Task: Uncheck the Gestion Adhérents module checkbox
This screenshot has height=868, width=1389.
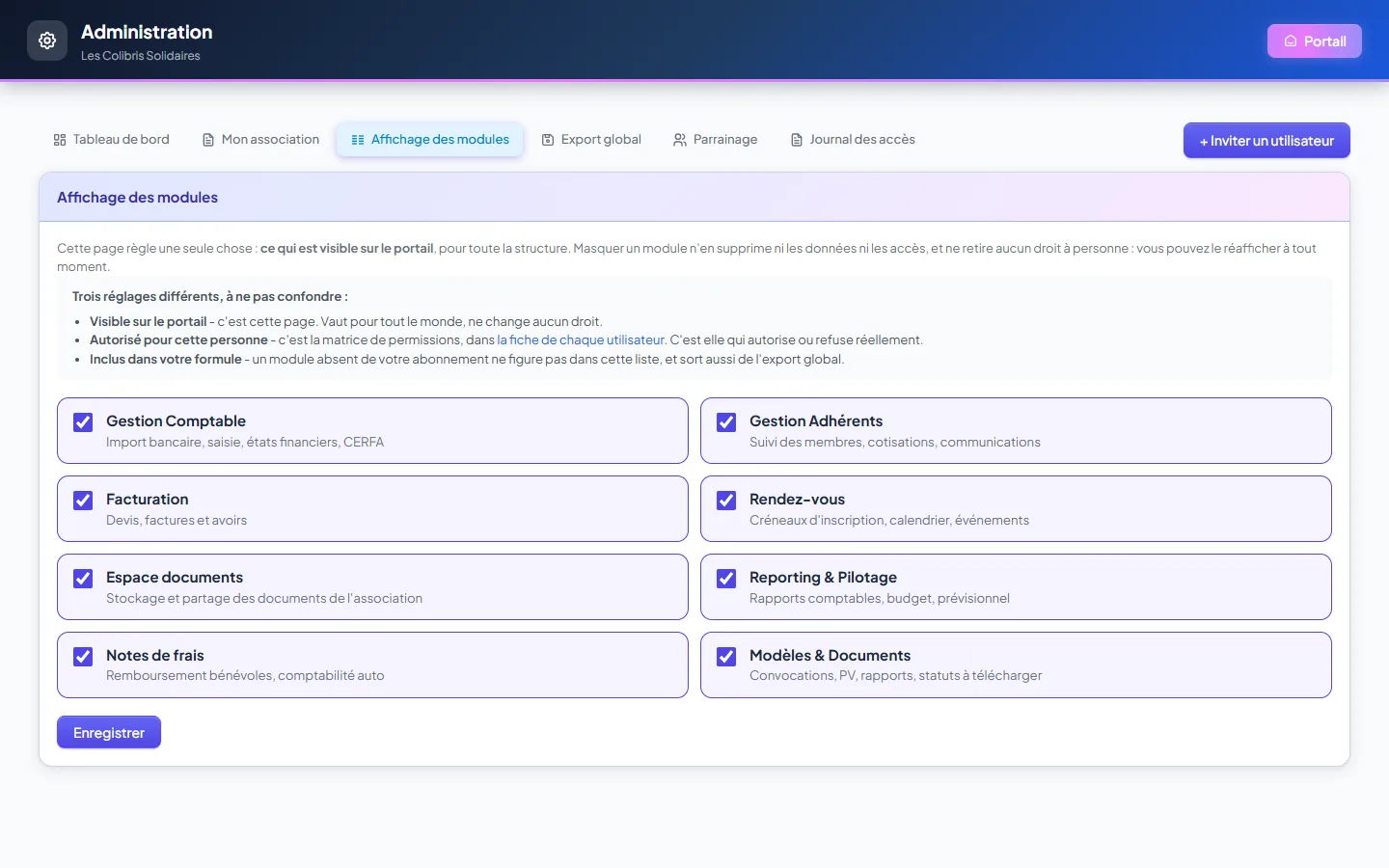Action: pos(726,422)
